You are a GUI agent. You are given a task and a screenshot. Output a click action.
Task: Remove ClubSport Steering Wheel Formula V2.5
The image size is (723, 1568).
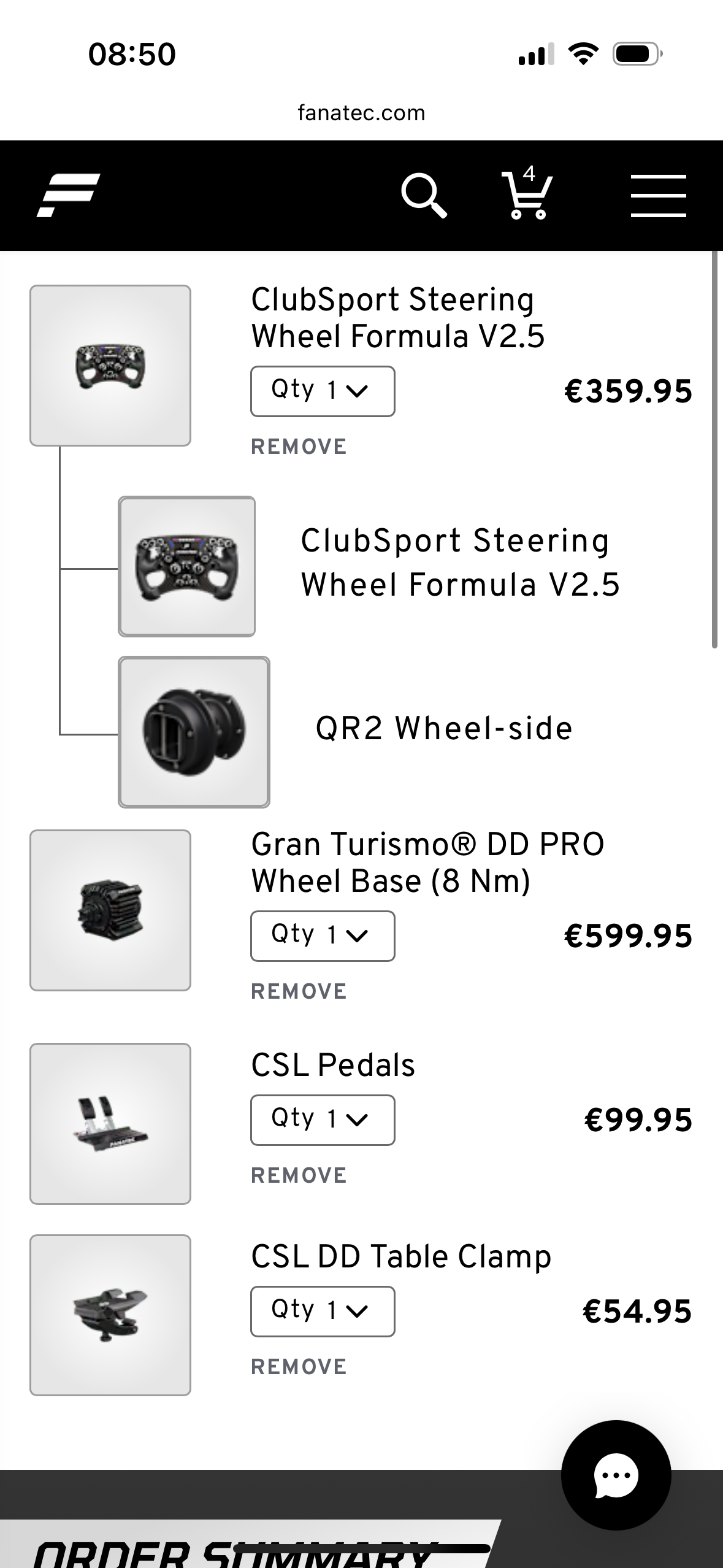point(299,447)
